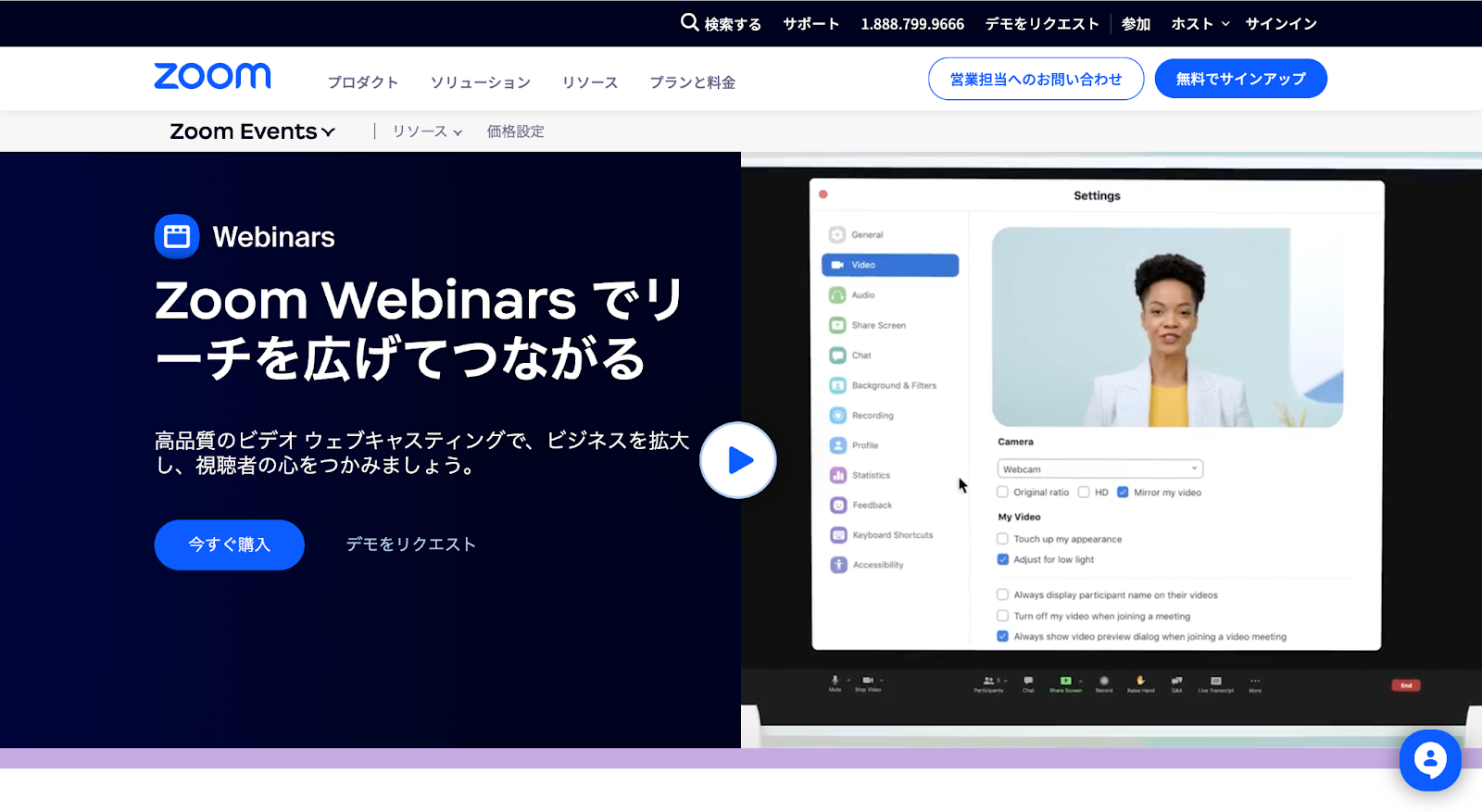Select the Video settings tab
This screenshot has width=1482, height=812.
(890, 265)
